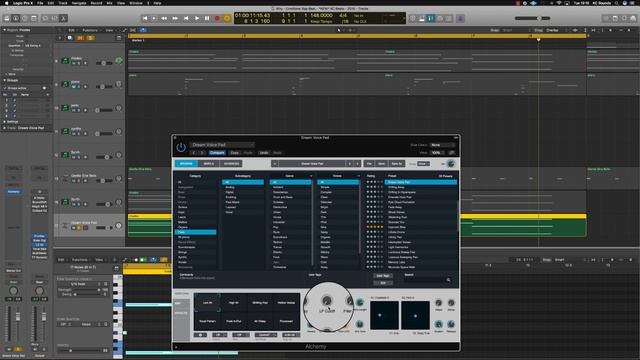Expand the Track Dream Voice Pad section

pos(4,128)
